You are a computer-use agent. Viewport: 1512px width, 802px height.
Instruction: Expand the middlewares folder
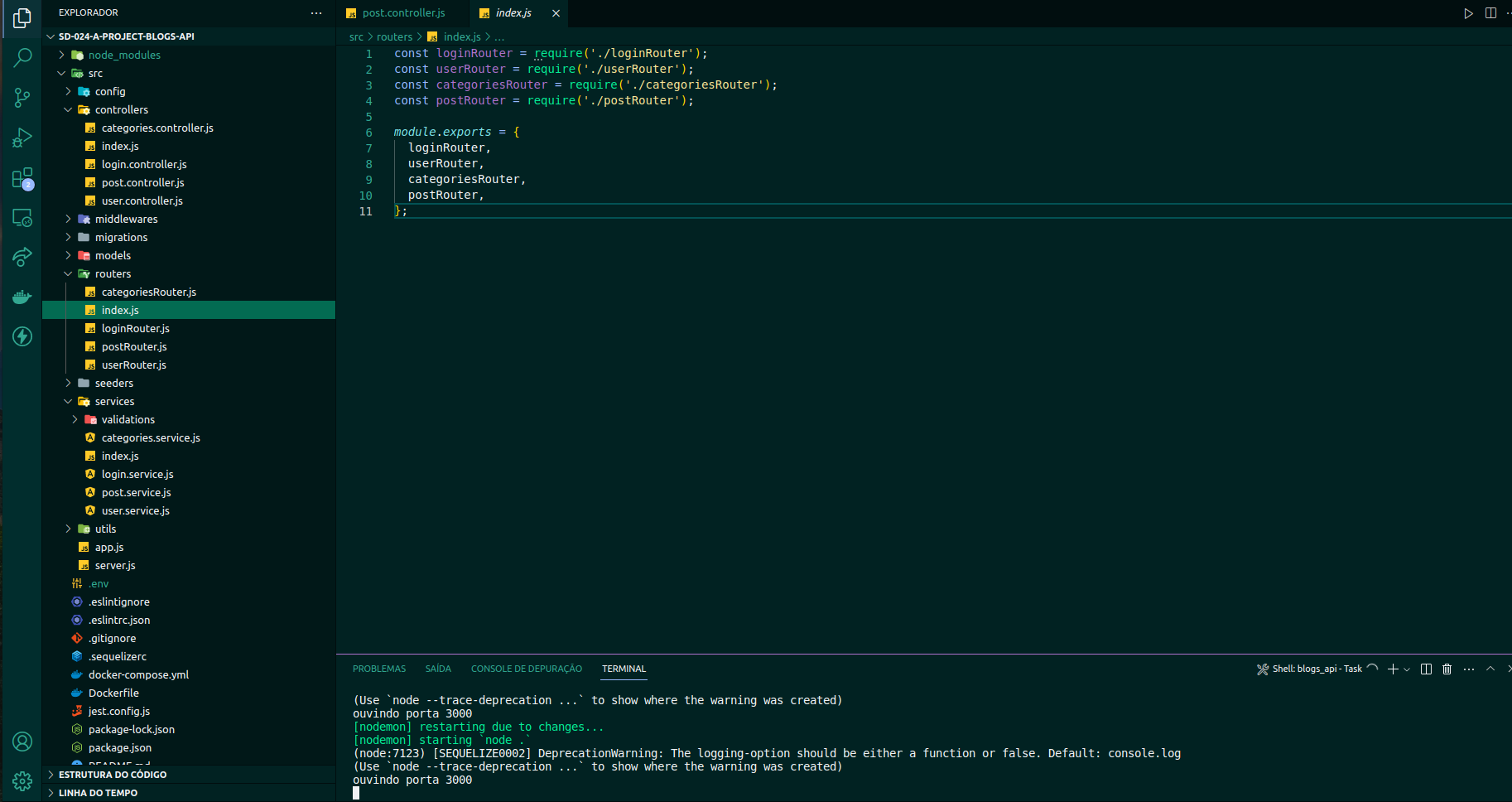[189, 219]
